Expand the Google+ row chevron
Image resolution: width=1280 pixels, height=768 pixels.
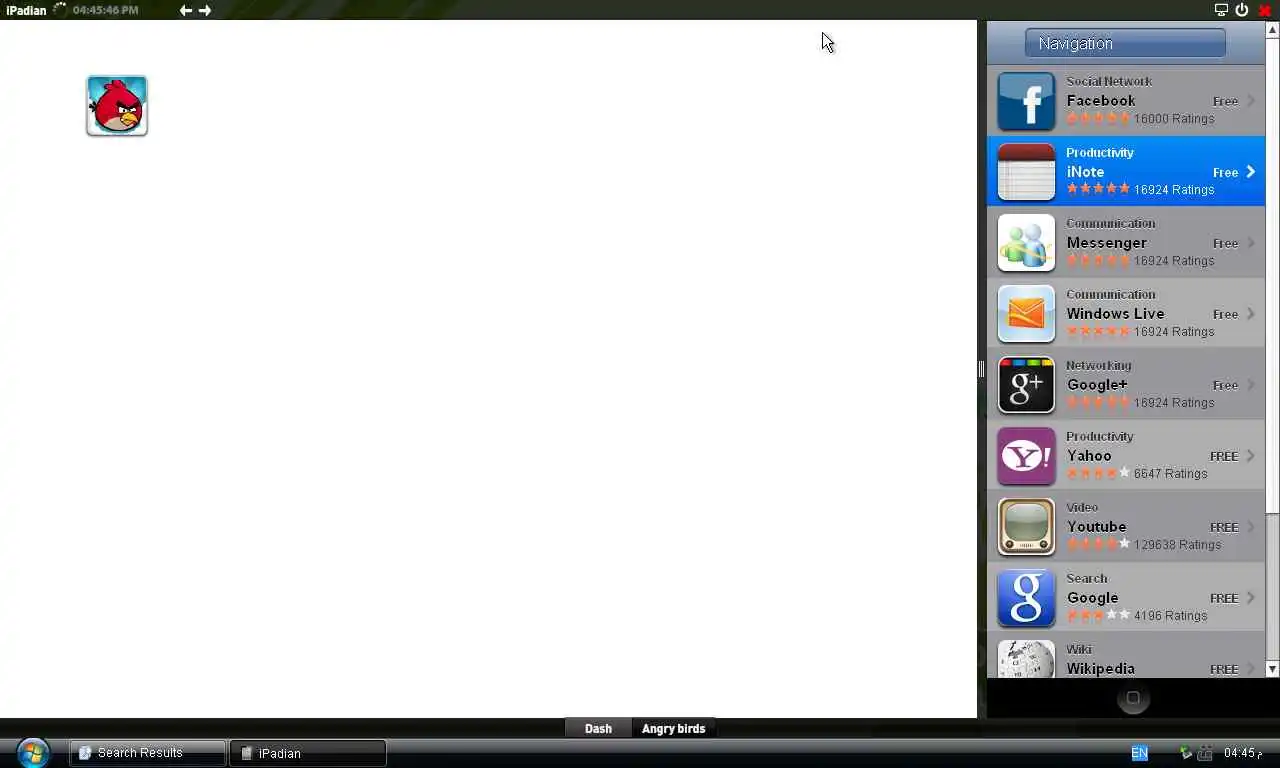pos(1250,385)
